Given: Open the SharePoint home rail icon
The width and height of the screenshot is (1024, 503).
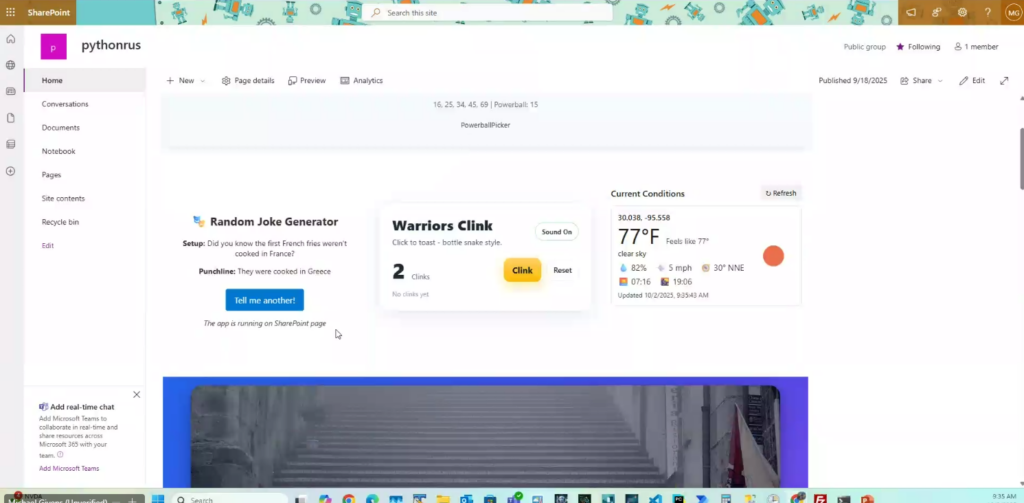Looking at the screenshot, I should 10,39.
